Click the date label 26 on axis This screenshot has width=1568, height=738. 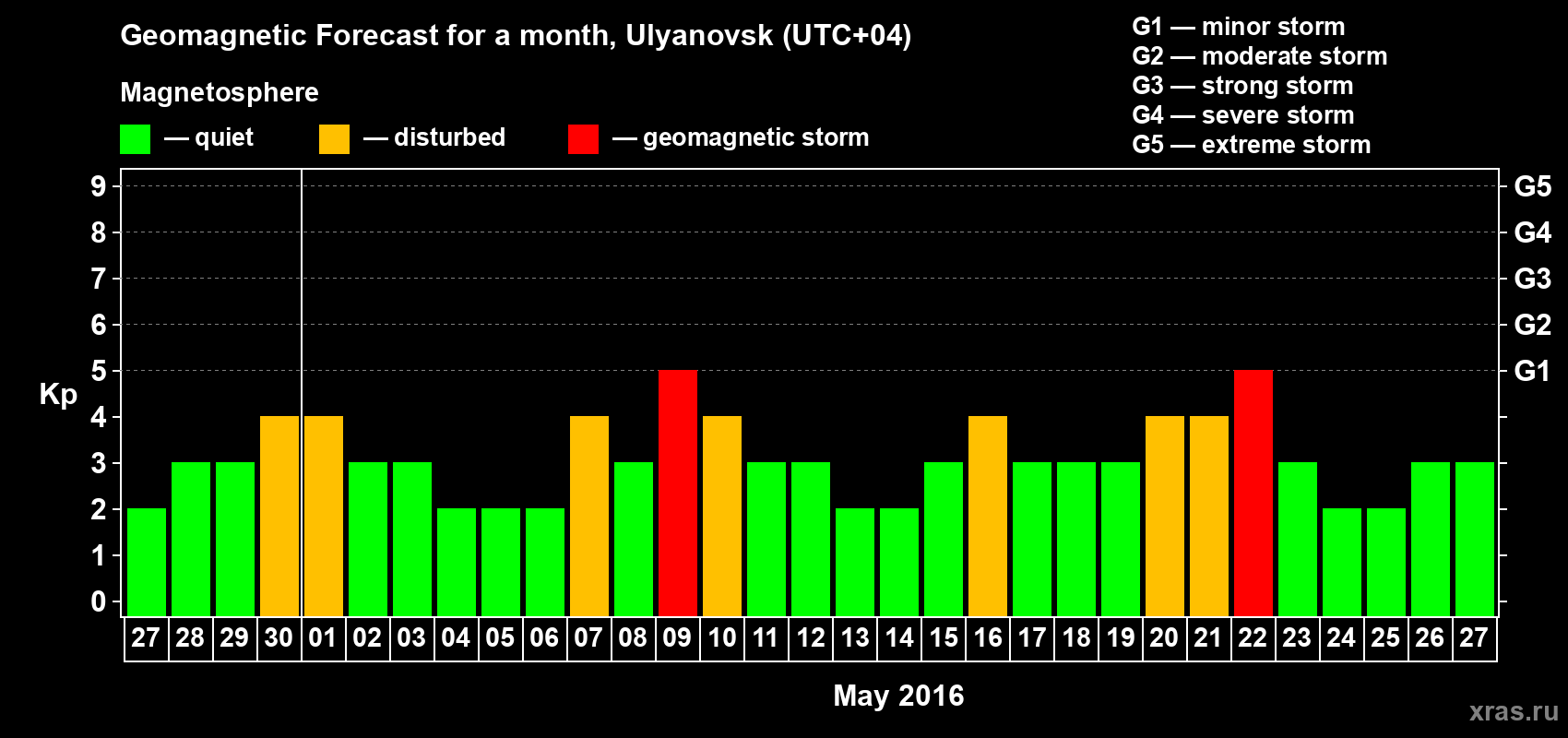click(1430, 638)
